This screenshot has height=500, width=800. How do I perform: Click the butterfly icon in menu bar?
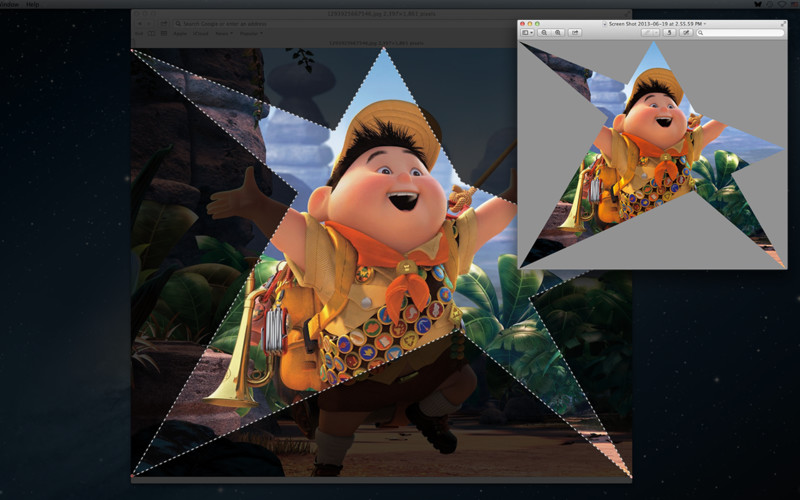point(758,4)
